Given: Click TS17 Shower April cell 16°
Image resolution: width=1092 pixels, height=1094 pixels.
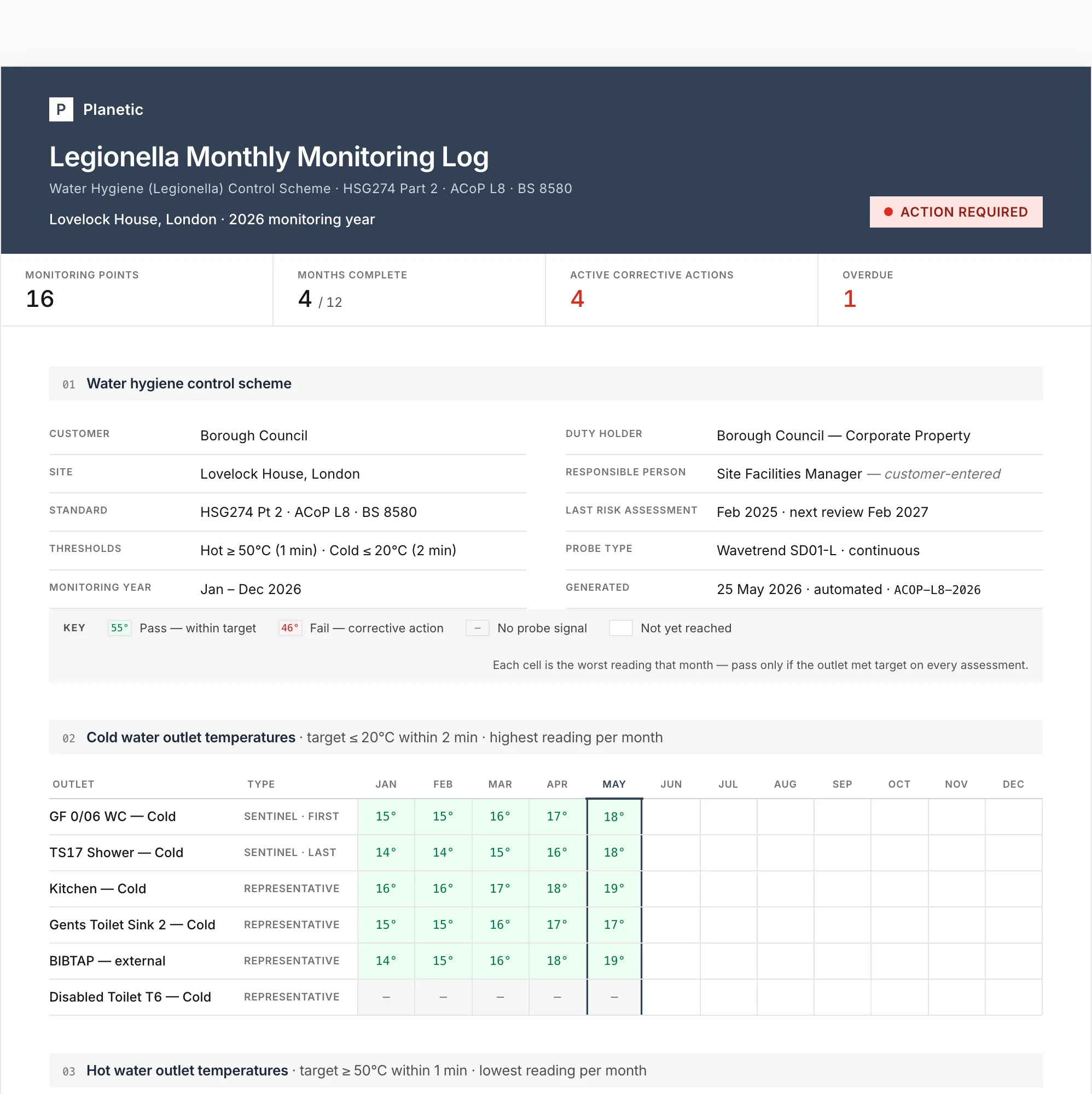Looking at the screenshot, I should click(557, 853).
